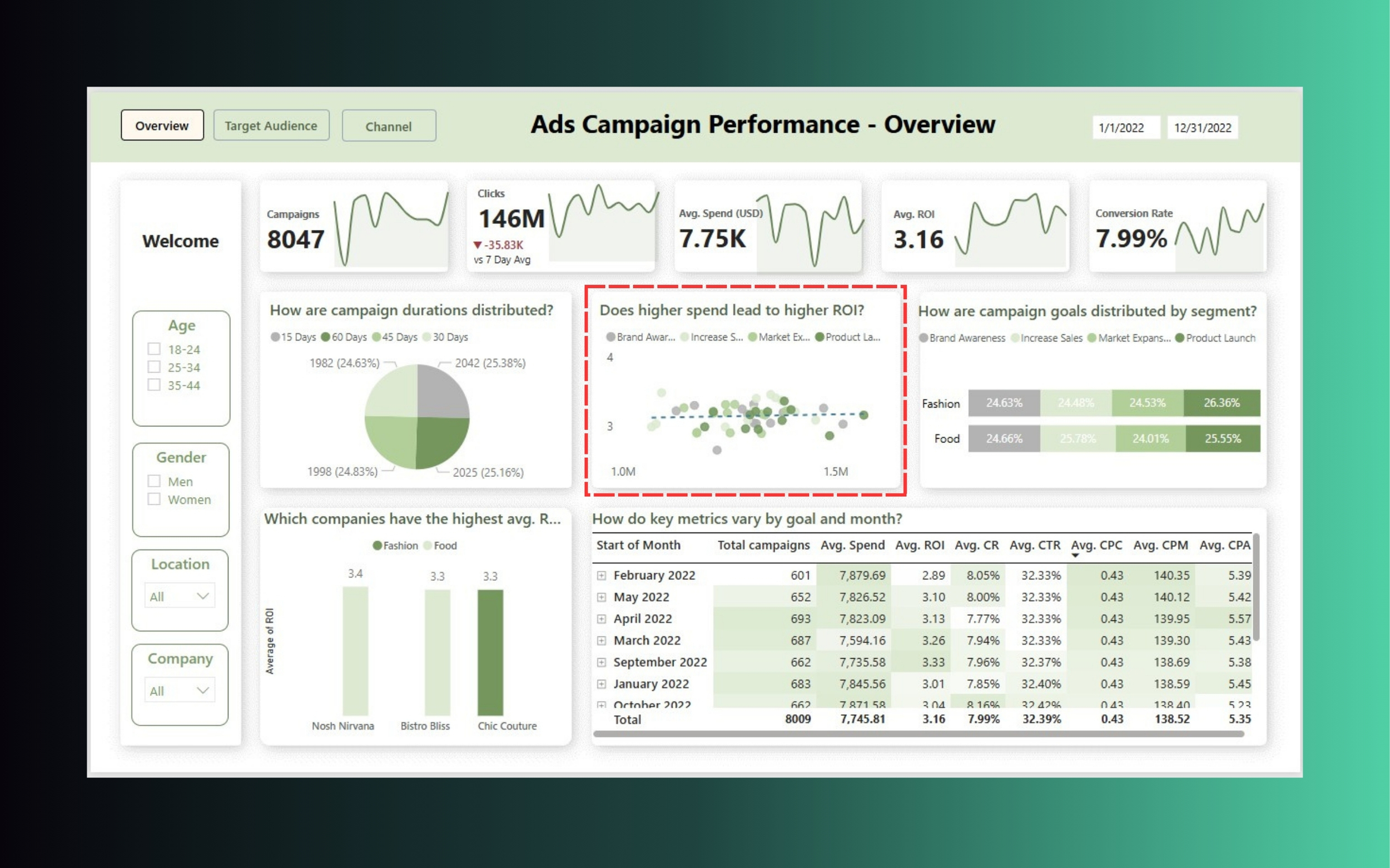The height and width of the screenshot is (868, 1390).
Task: Edit the 1/1/2022 start date field
Action: (x=1125, y=127)
